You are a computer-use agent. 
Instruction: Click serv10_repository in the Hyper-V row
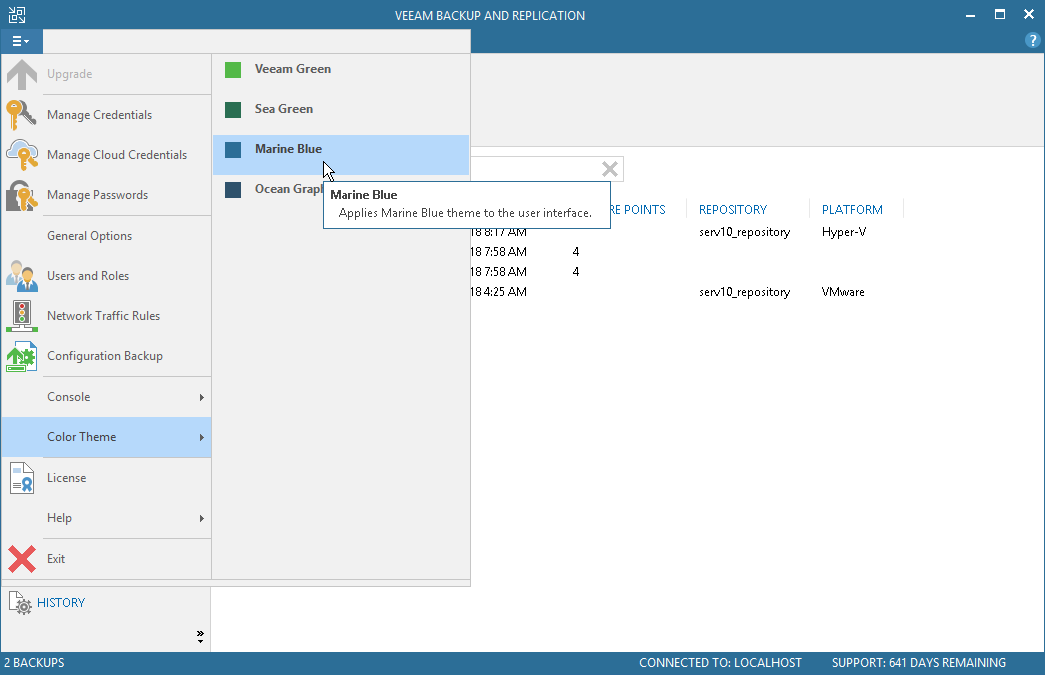744,232
